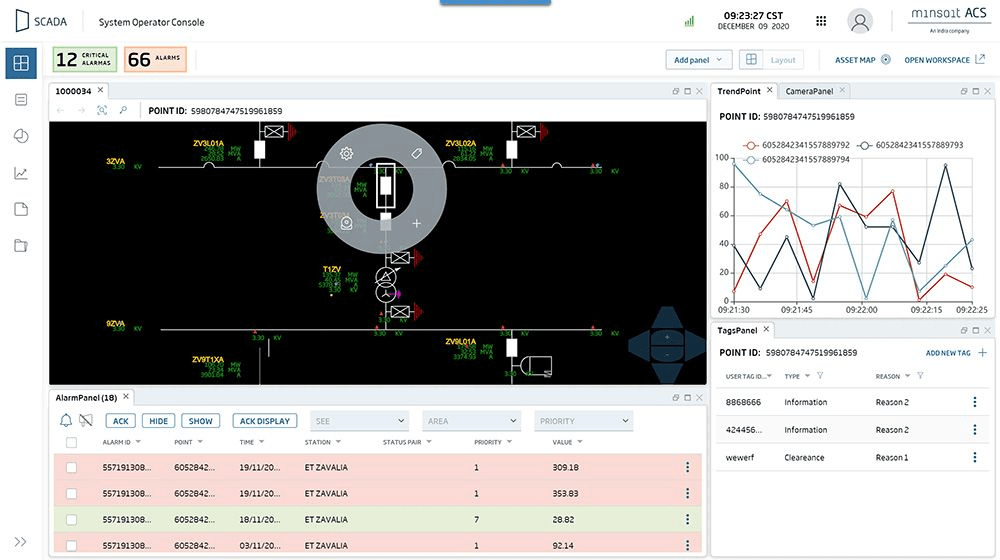Close the CameraPanel tab
The width and height of the screenshot is (1000, 560).
pos(842,91)
